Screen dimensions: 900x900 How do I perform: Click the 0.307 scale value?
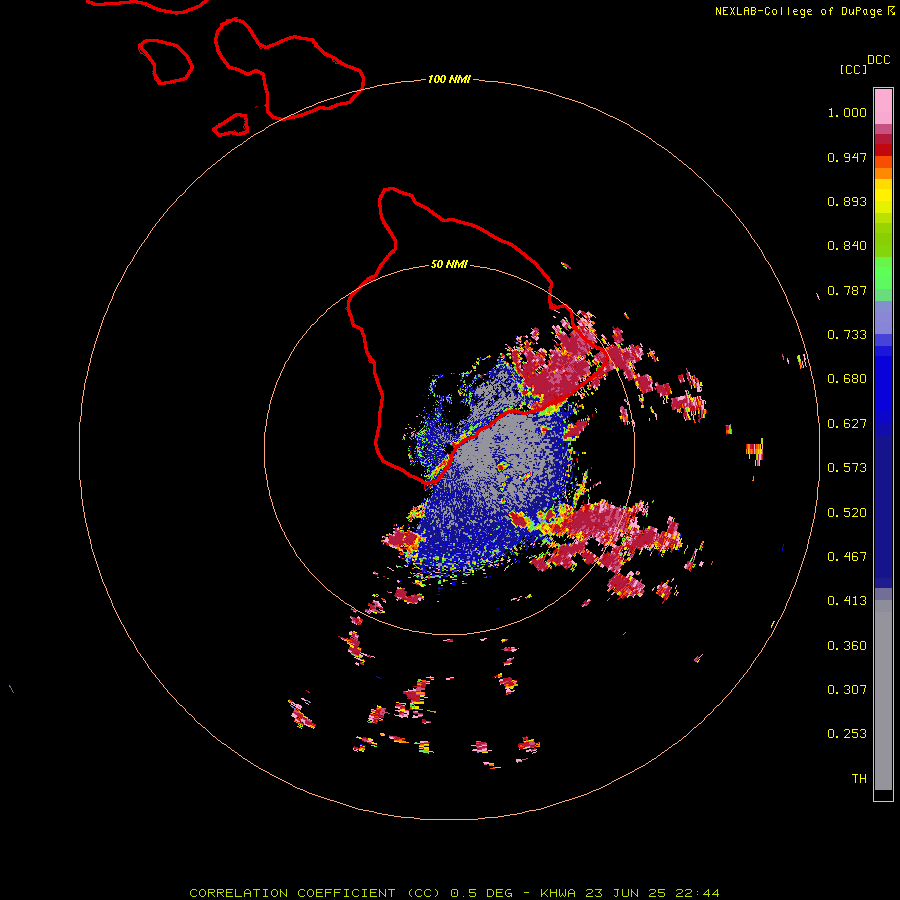pyautogui.click(x=847, y=690)
